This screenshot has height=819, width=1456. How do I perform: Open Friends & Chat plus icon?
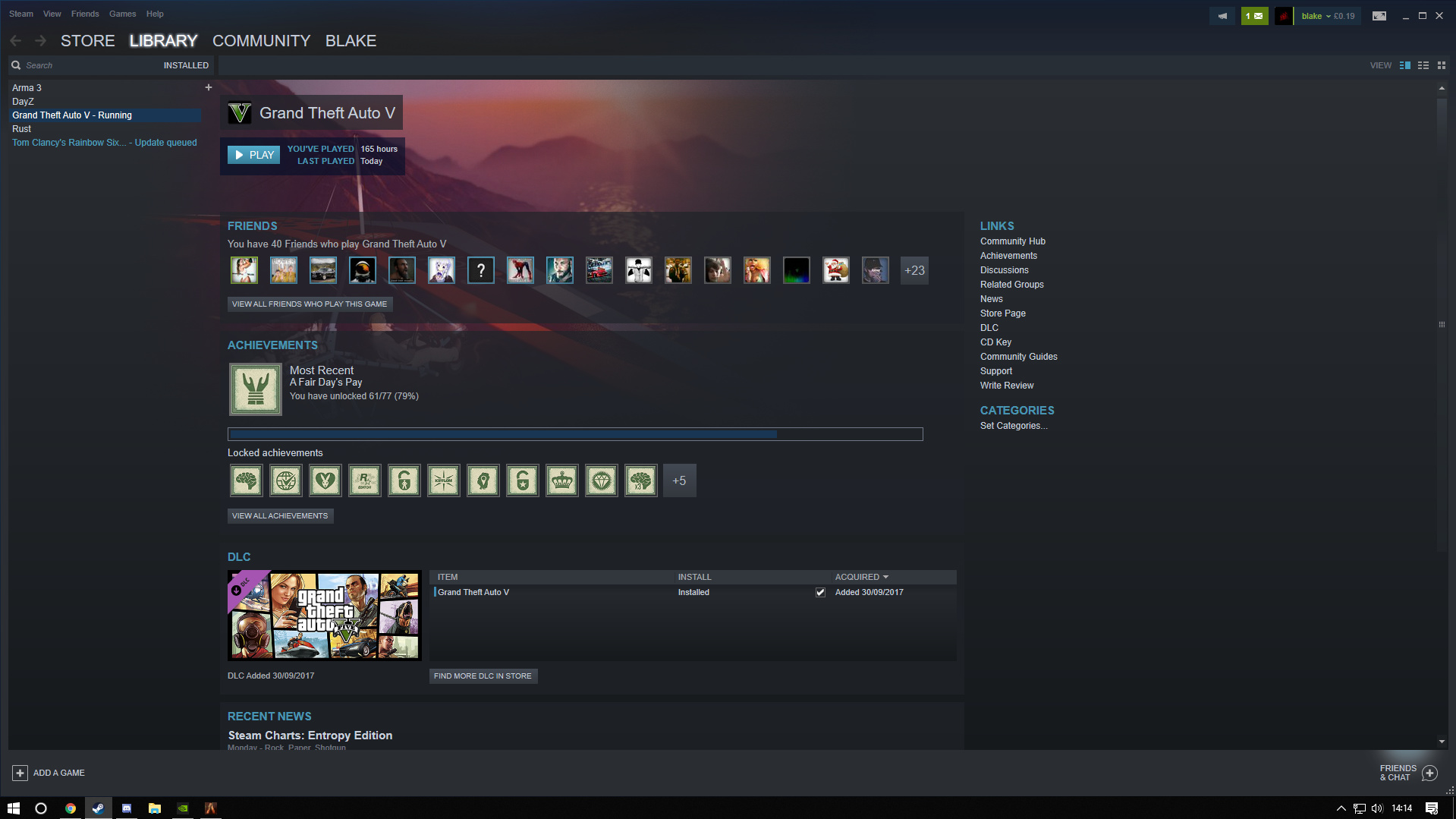tap(1429, 773)
